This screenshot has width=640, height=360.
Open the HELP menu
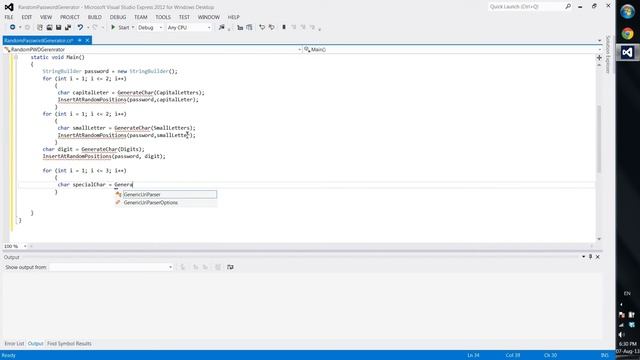[233, 17]
